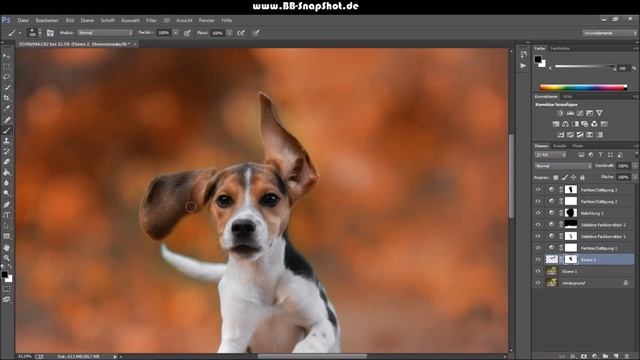Open Fläche fill arrow in Ebenen panel
The width and height of the screenshot is (640, 360).
635,178
